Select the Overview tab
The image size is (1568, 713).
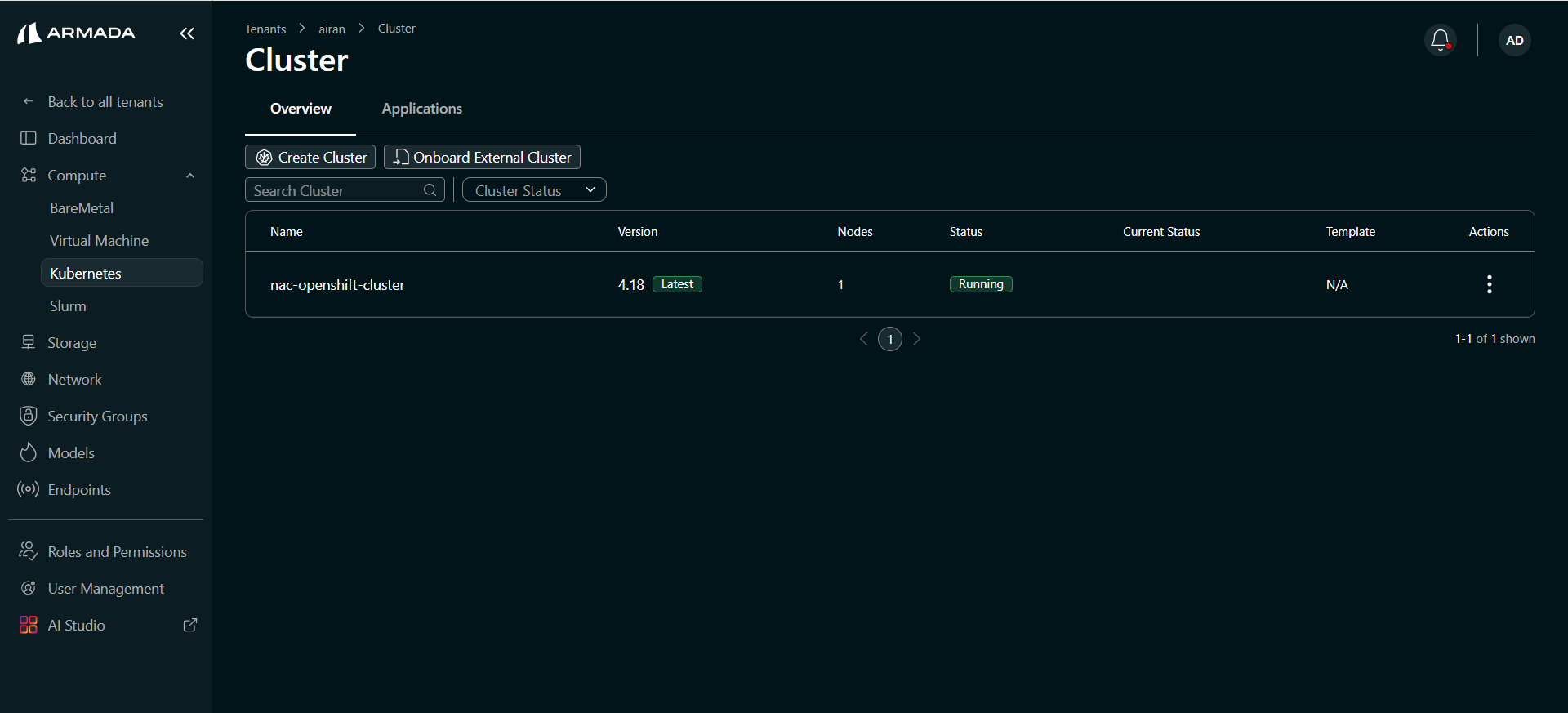[x=301, y=109]
